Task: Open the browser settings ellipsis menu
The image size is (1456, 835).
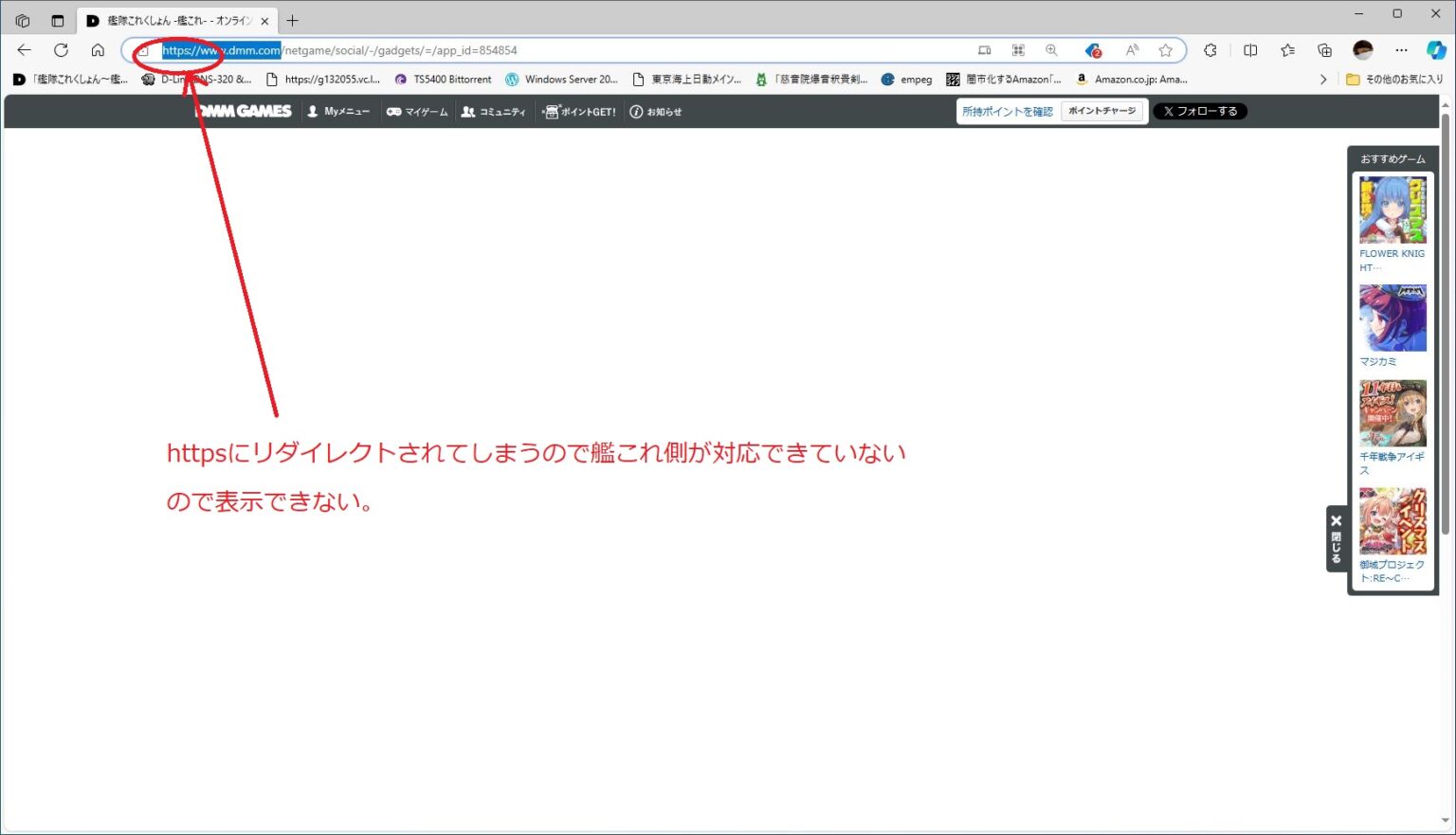Action: tap(1400, 49)
